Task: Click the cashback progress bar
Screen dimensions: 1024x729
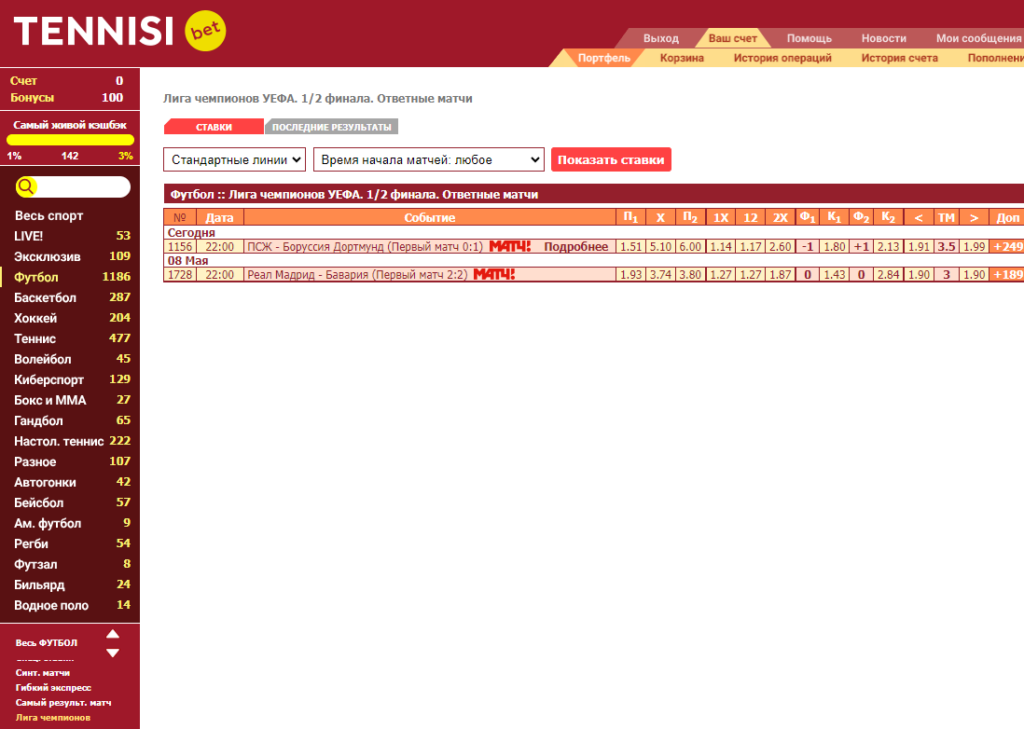Action: click(x=70, y=140)
